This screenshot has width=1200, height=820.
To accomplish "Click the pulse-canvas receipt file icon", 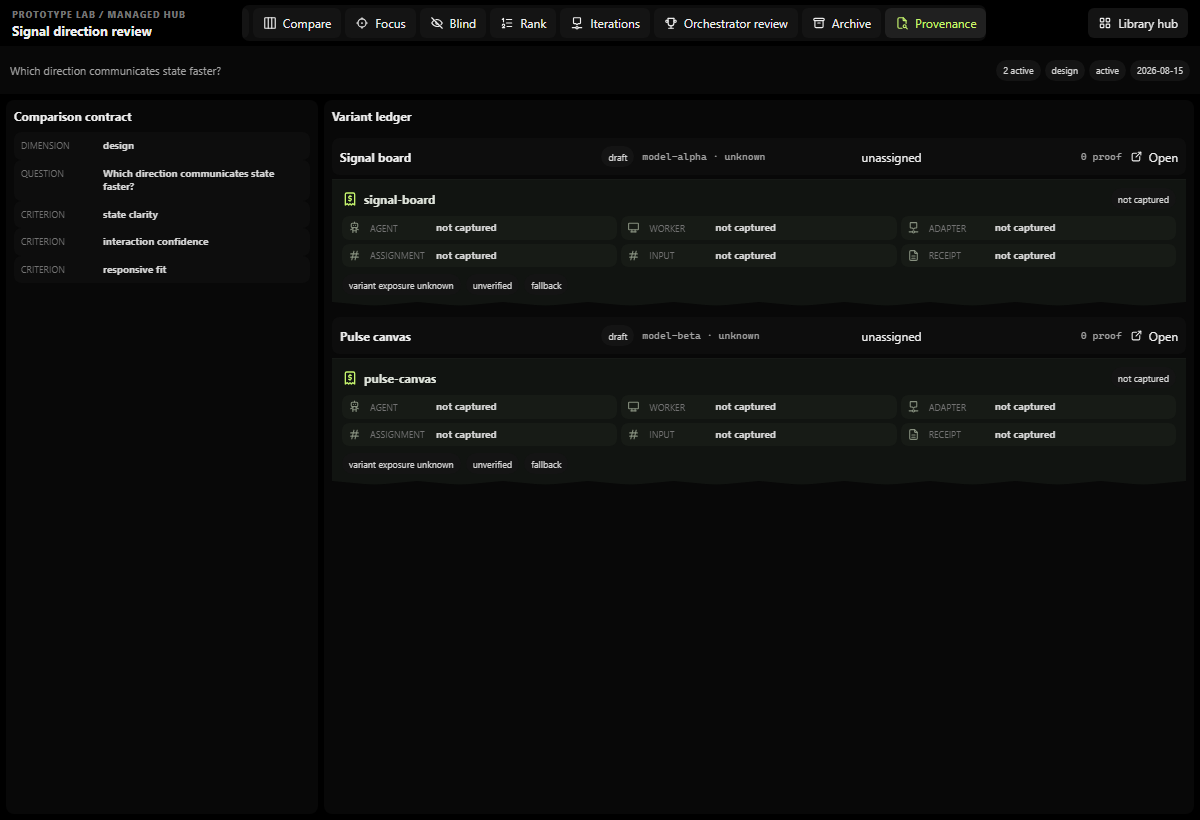I will [350, 378].
